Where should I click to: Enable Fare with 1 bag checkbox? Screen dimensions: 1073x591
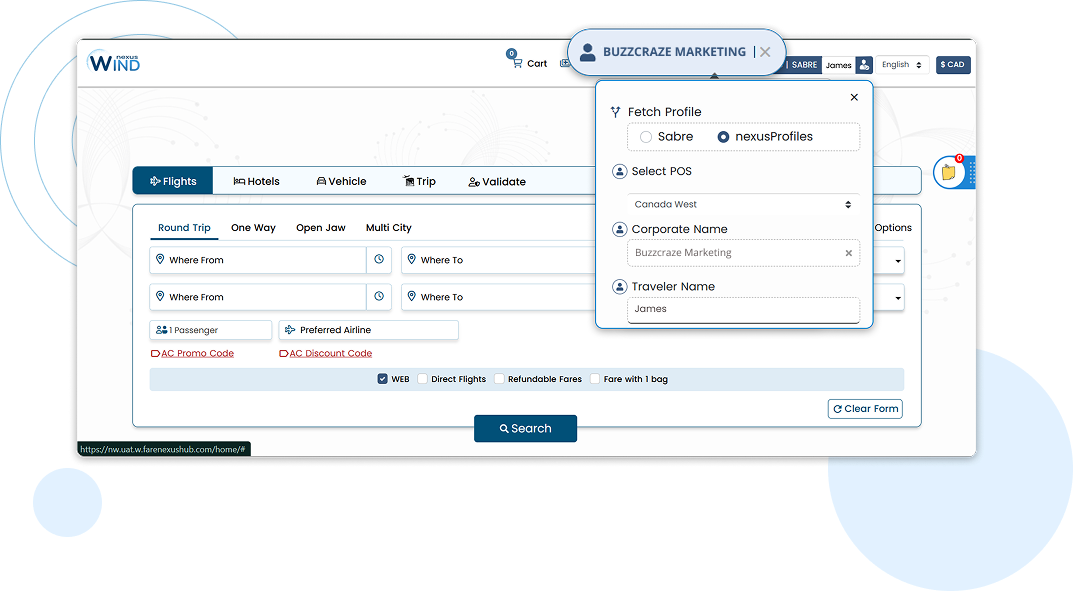(x=595, y=379)
